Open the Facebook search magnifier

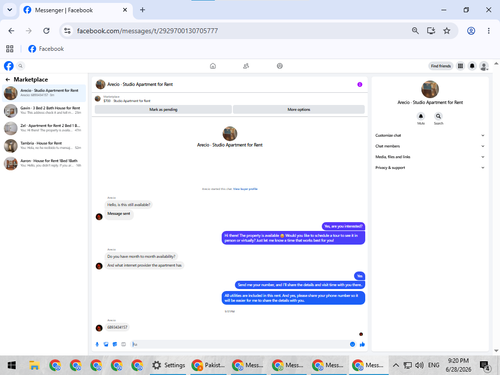tap(20, 66)
